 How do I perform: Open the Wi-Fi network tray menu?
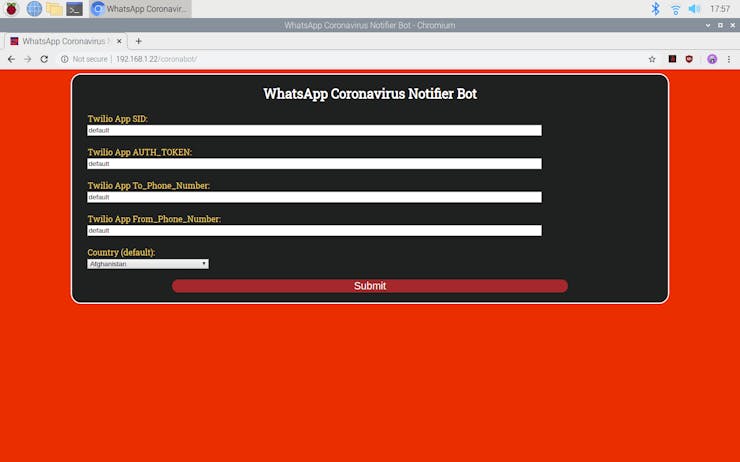(x=675, y=8)
